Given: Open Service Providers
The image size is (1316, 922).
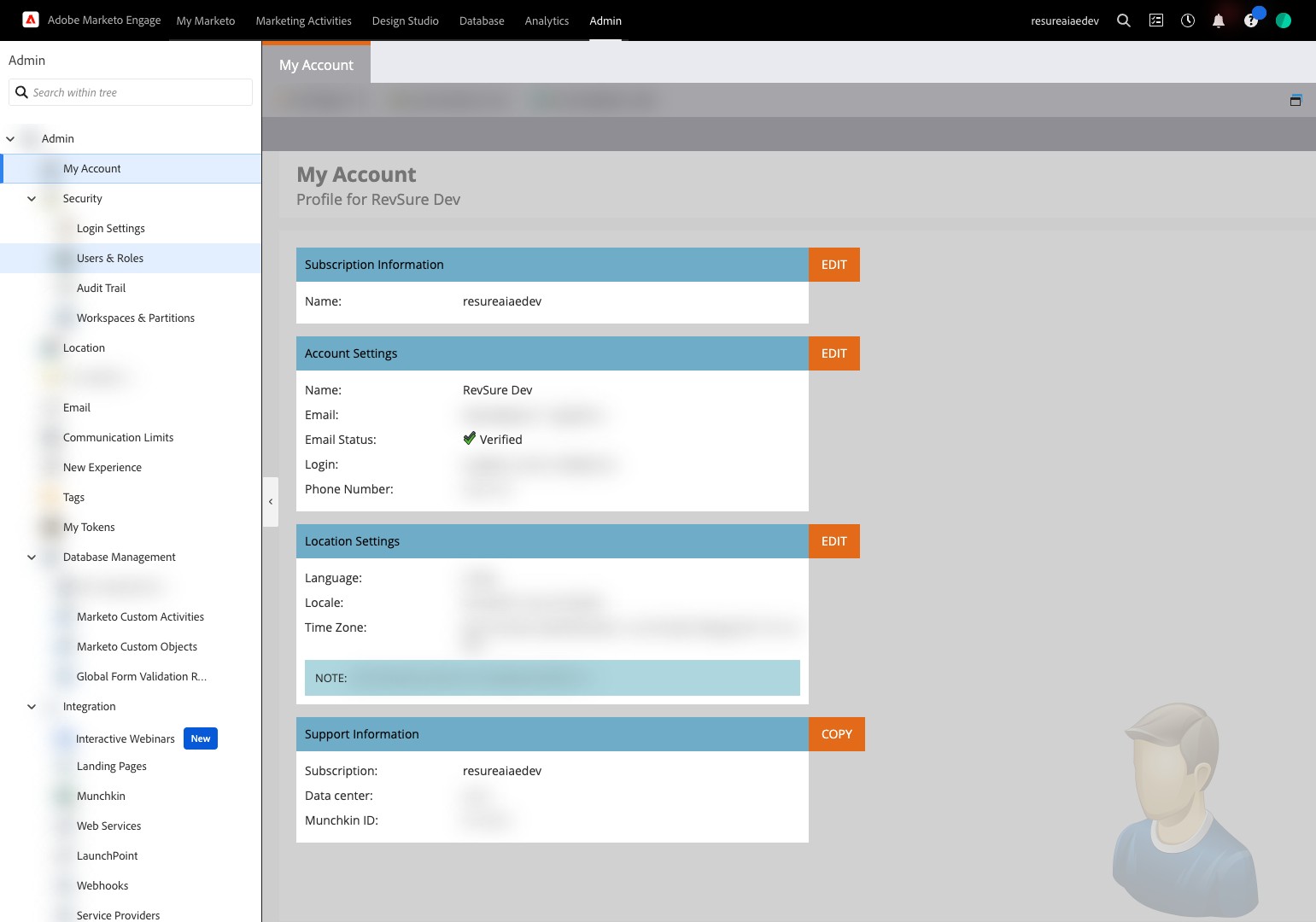Looking at the screenshot, I should click(118, 915).
